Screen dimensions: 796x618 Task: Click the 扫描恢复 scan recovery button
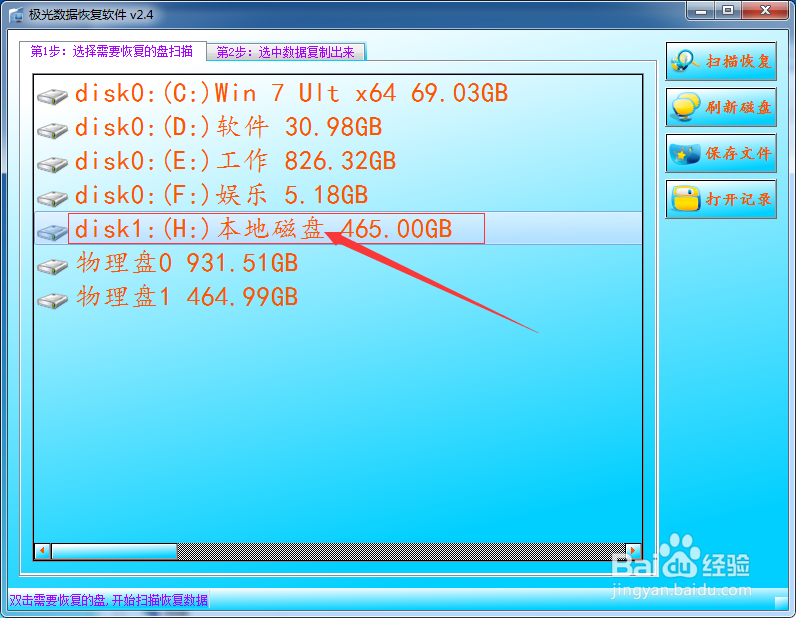[721, 61]
